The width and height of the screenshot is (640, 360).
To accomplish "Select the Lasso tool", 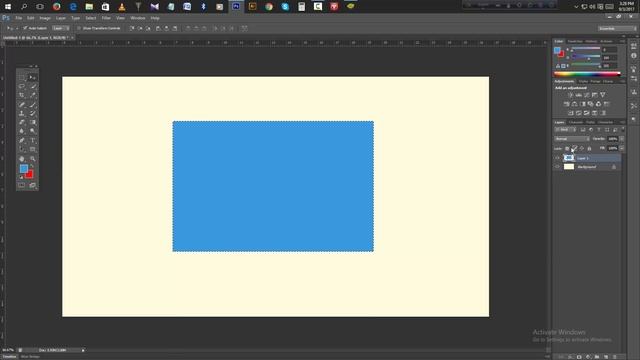I will (22, 86).
